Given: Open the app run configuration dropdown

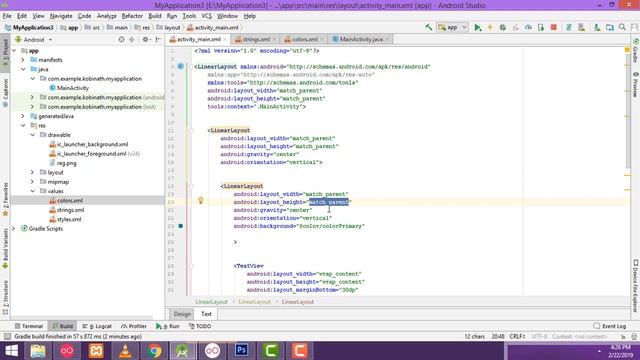Looking at the screenshot, I should pyautogui.click(x=452, y=27).
